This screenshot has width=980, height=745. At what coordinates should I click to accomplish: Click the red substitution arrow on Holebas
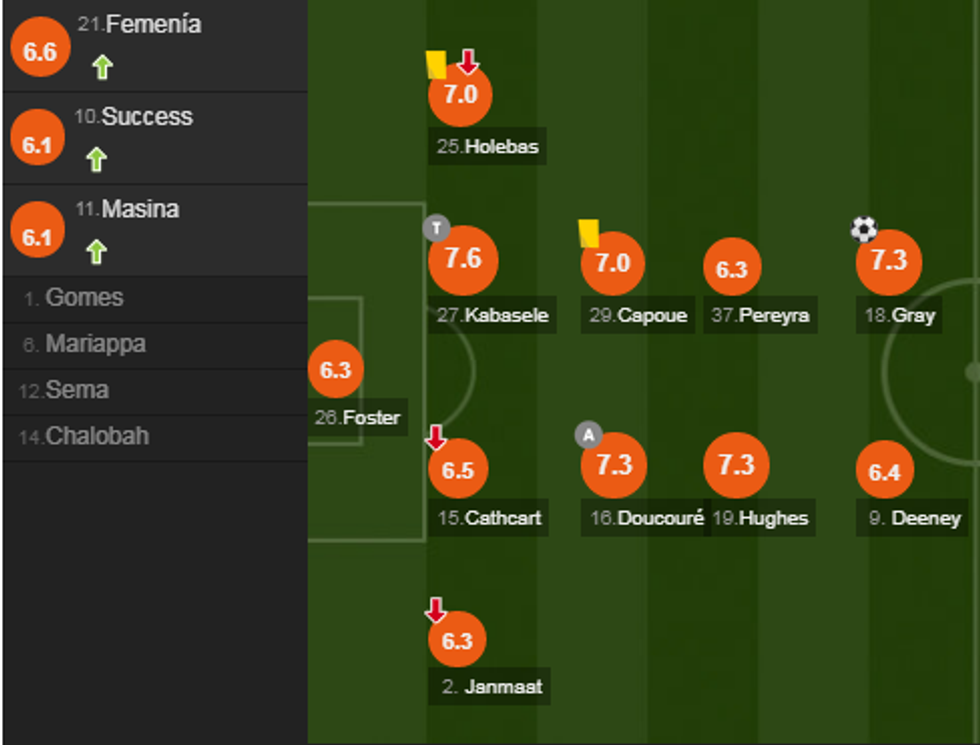click(468, 62)
